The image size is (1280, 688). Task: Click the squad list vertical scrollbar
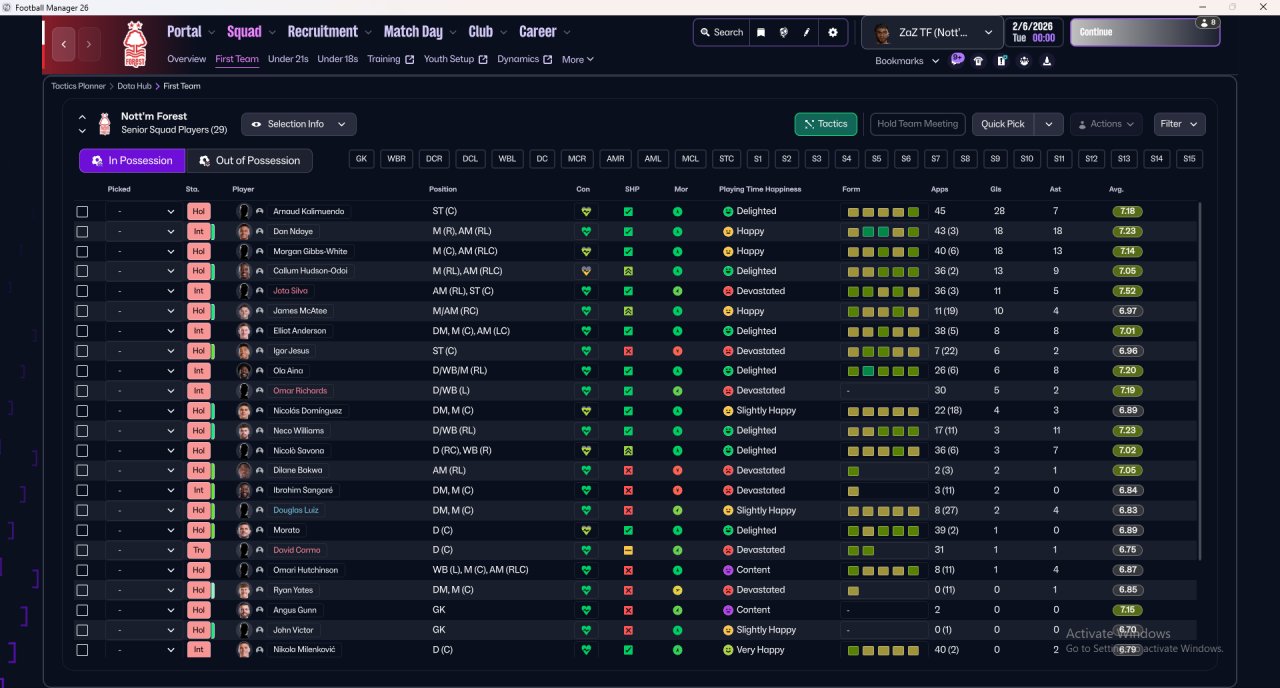point(1199,380)
